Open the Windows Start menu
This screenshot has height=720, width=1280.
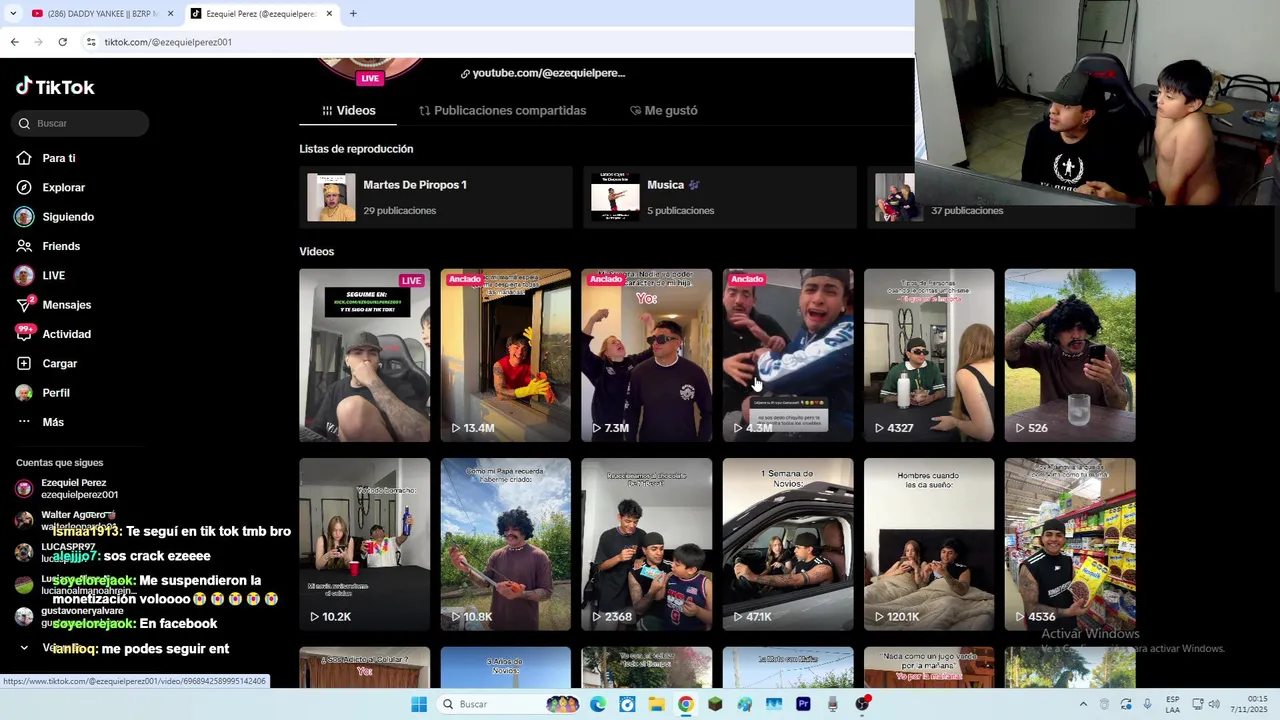pyautogui.click(x=419, y=704)
